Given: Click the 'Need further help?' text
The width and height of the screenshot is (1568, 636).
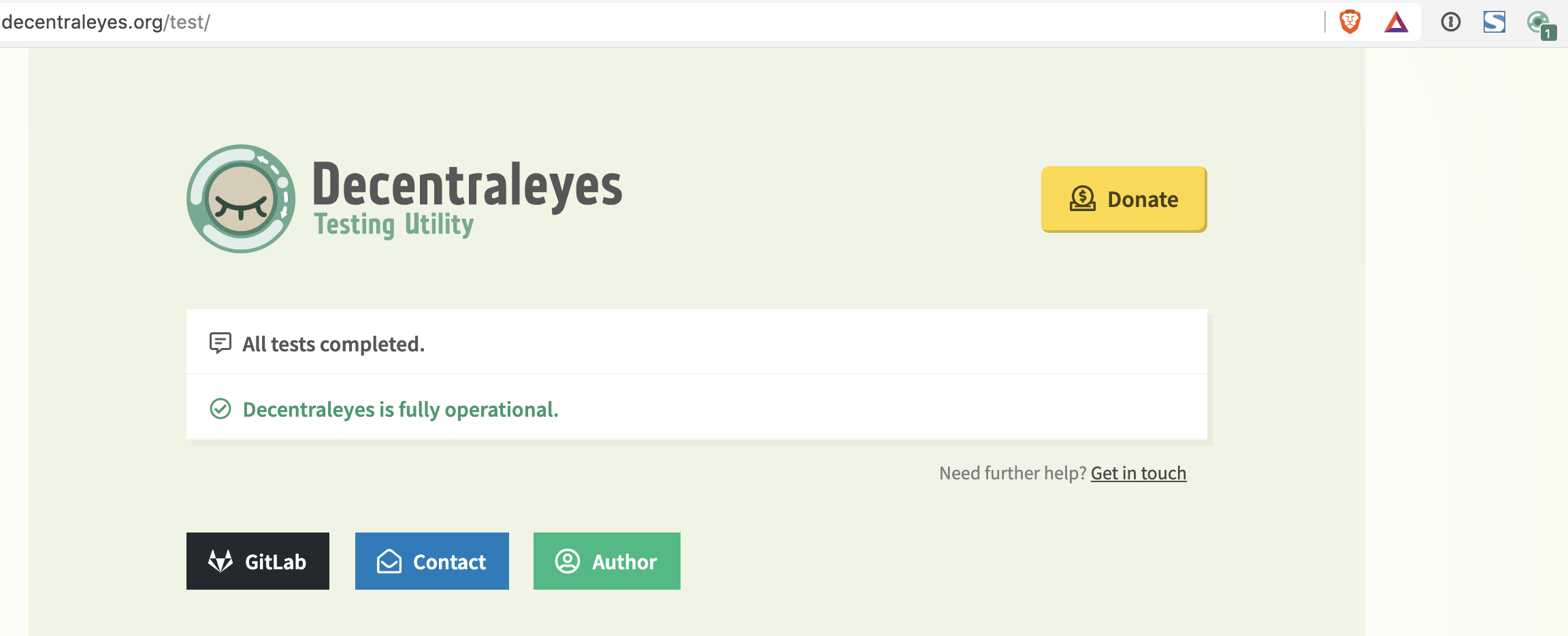Looking at the screenshot, I should (1013, 473).
